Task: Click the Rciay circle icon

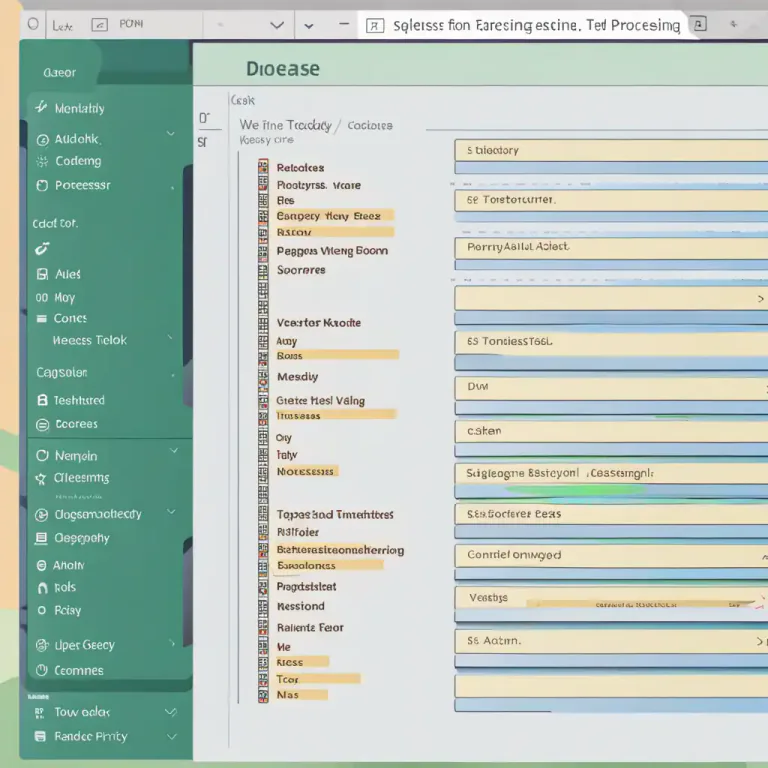Action: coord(42,610)
